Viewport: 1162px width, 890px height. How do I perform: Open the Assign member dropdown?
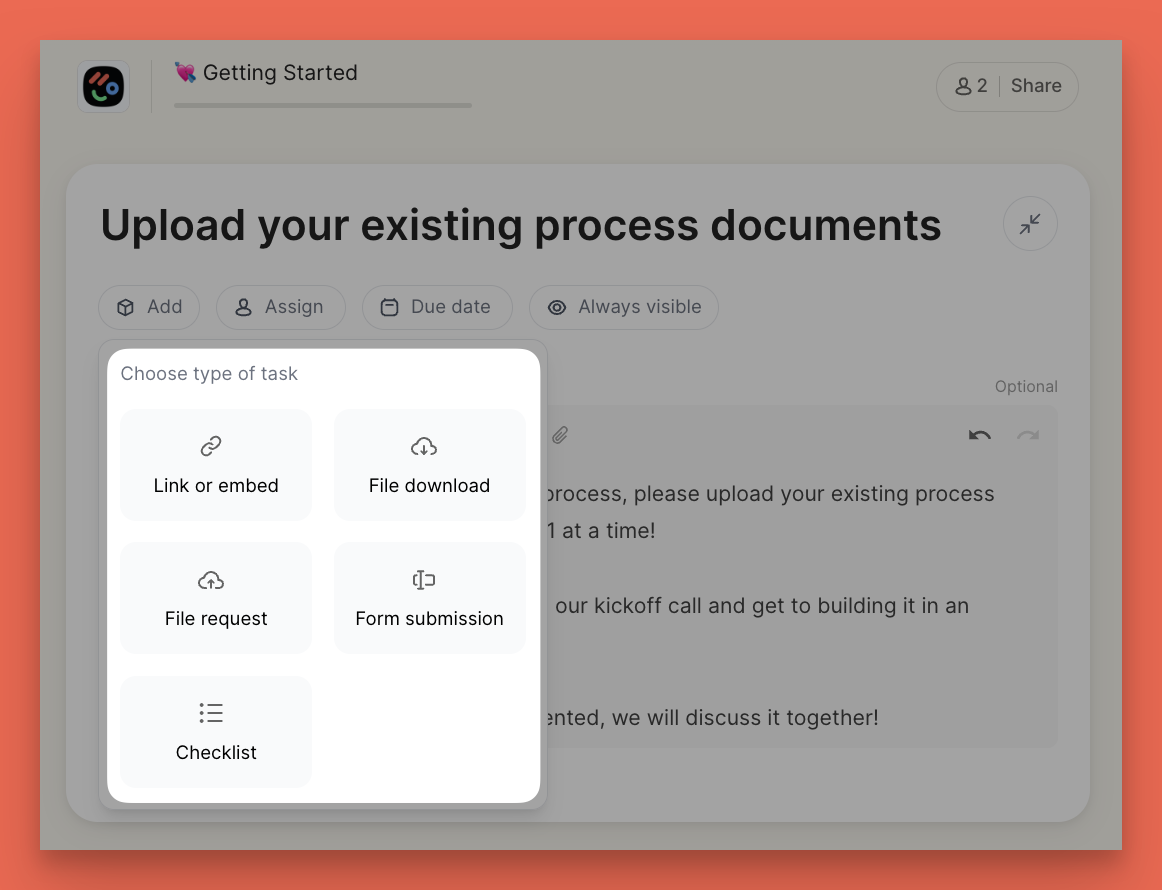click(280, 307)
